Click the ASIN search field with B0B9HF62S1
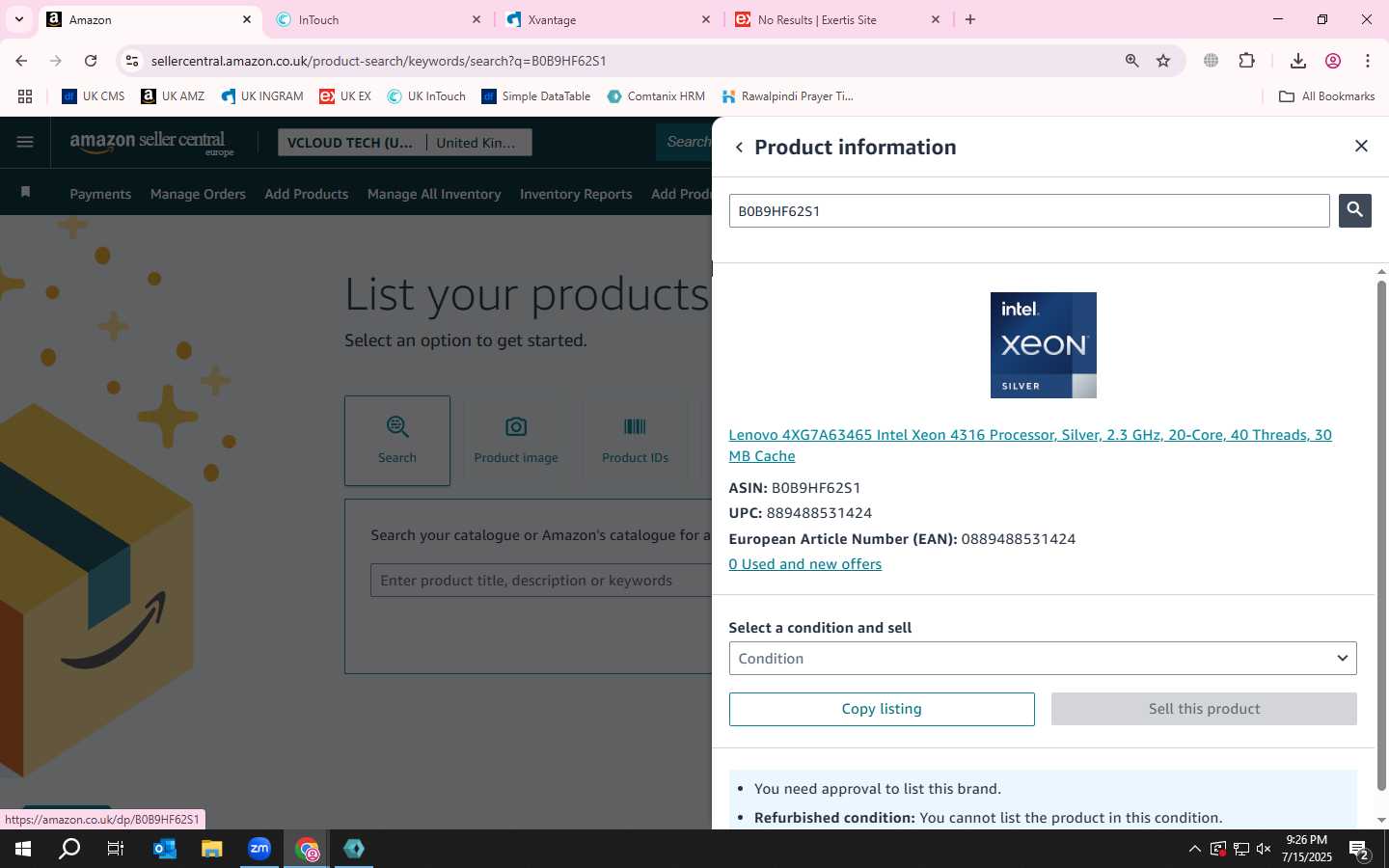The height and width of the screenshot is (868, 1389). [x=1029, y=211]
